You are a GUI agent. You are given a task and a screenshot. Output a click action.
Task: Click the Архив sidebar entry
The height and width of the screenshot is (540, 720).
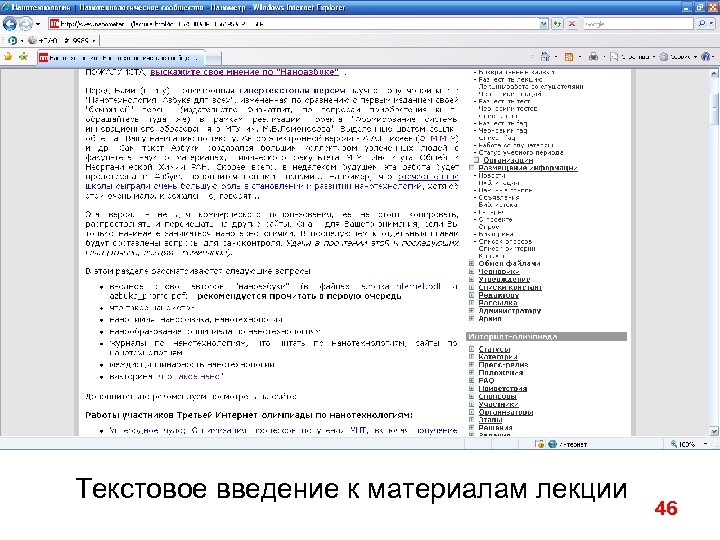[490, 319]
